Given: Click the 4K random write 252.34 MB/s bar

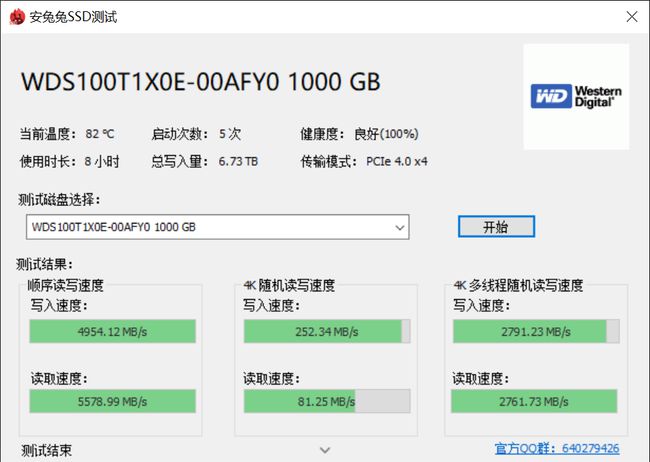Looking at the screenshot, I should 327,331.
